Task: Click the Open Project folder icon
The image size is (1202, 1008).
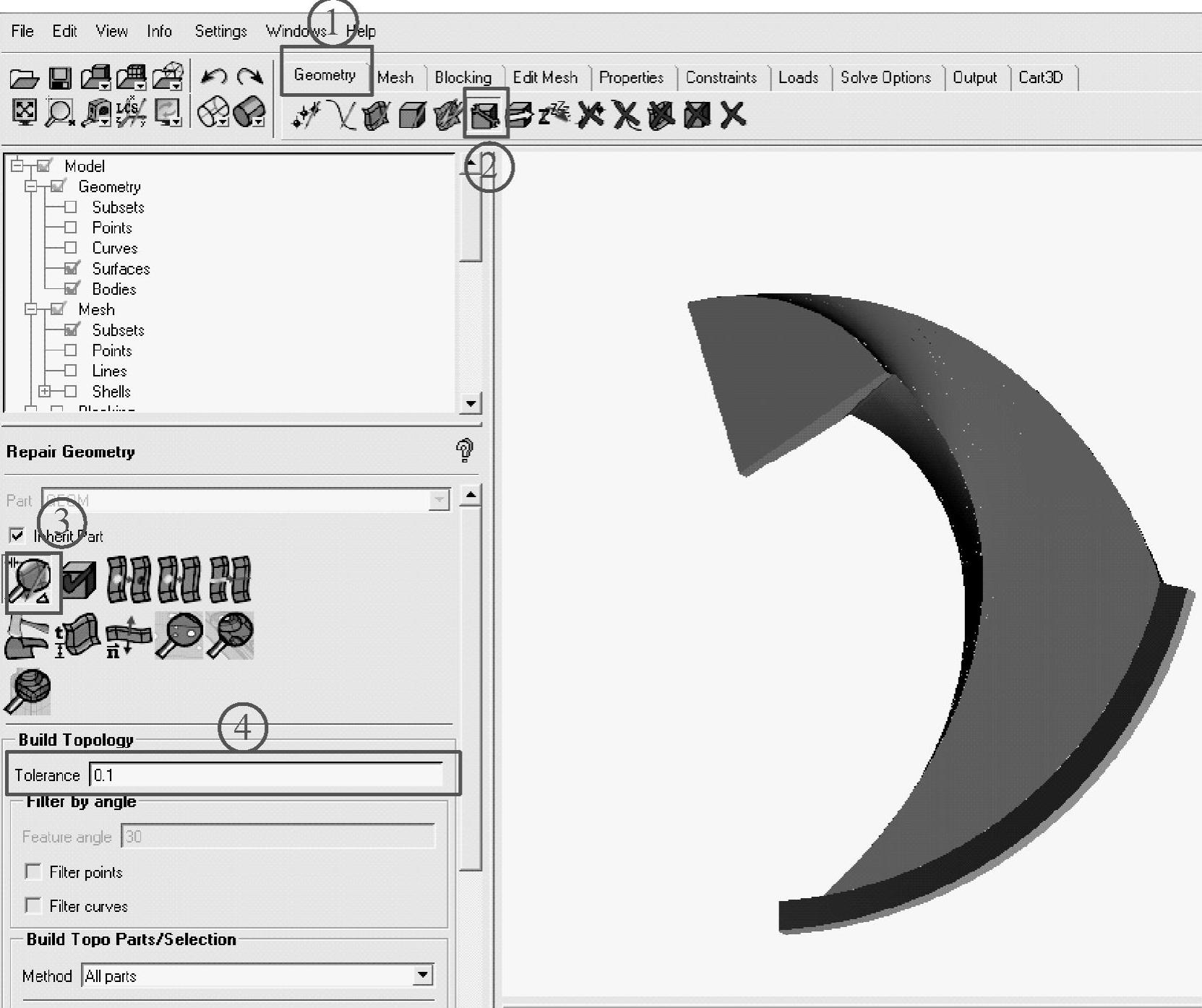Action: click(24, 78)
